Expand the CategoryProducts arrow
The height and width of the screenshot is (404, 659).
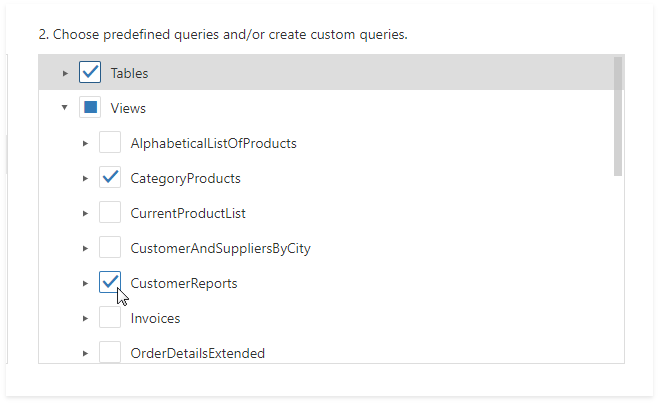[x=85, y=178]
